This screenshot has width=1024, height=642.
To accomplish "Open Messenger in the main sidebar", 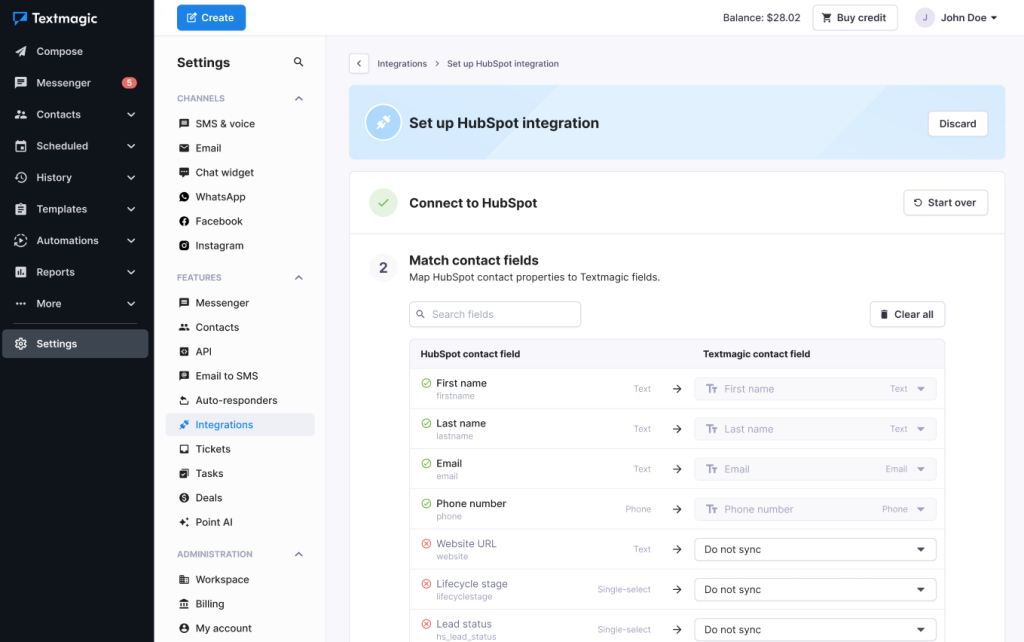I will click(x=63, y=83).
